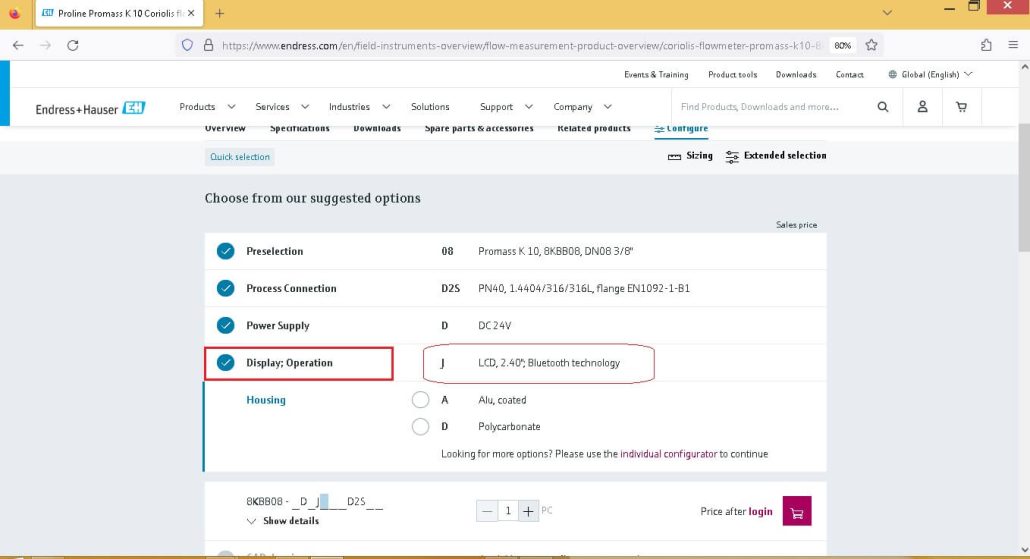Open a new browser tab
The height and width of the screenshot is (559, 1030).
tap(219, 13)
